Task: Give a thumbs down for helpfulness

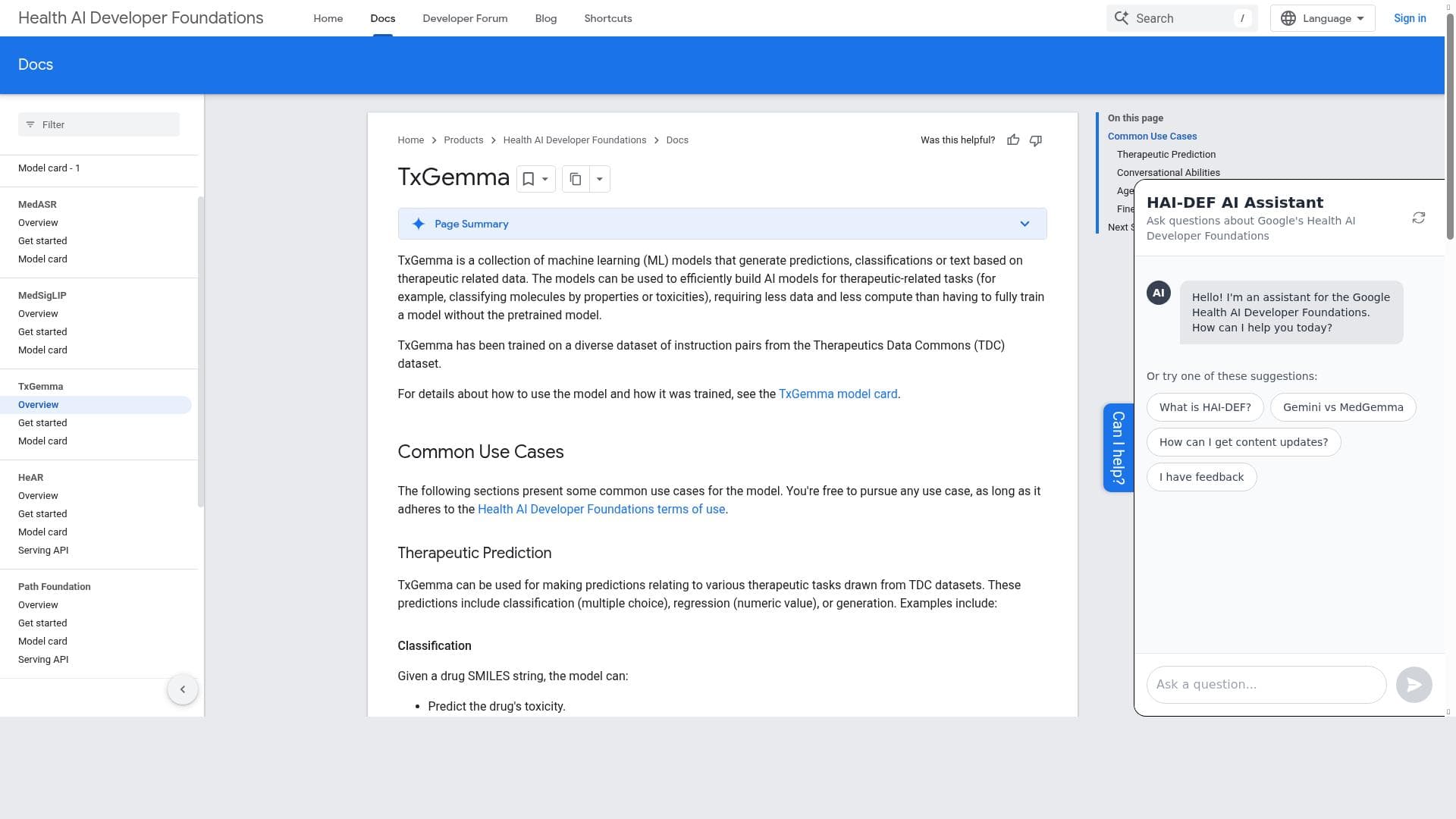Action: [1036, 140]
